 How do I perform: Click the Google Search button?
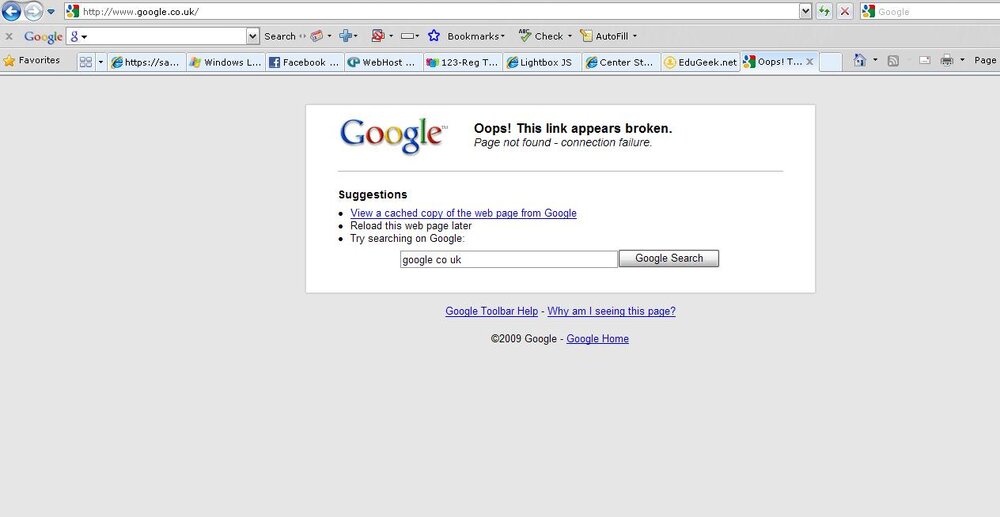pyautogui.click(x=669, y=258)
